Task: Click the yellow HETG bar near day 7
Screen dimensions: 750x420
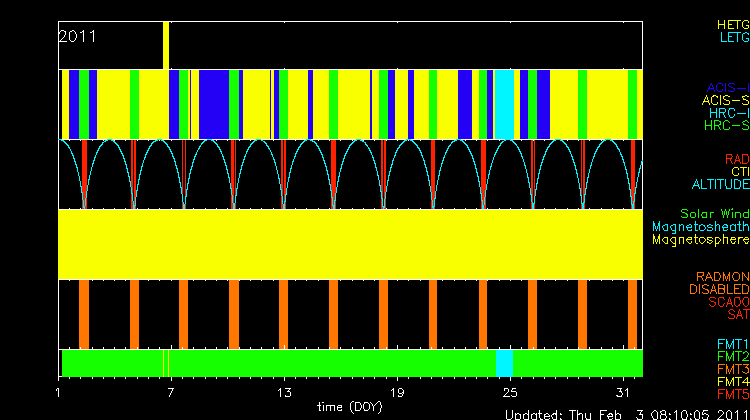Action: 166,45
